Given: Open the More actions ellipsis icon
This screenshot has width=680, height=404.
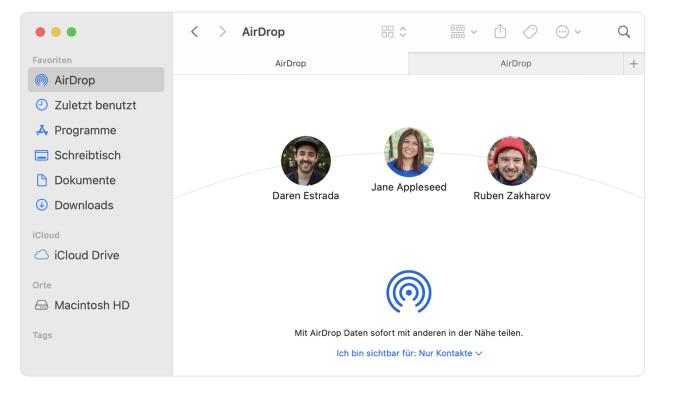Looking at the screenshot, I should (562, 32).
